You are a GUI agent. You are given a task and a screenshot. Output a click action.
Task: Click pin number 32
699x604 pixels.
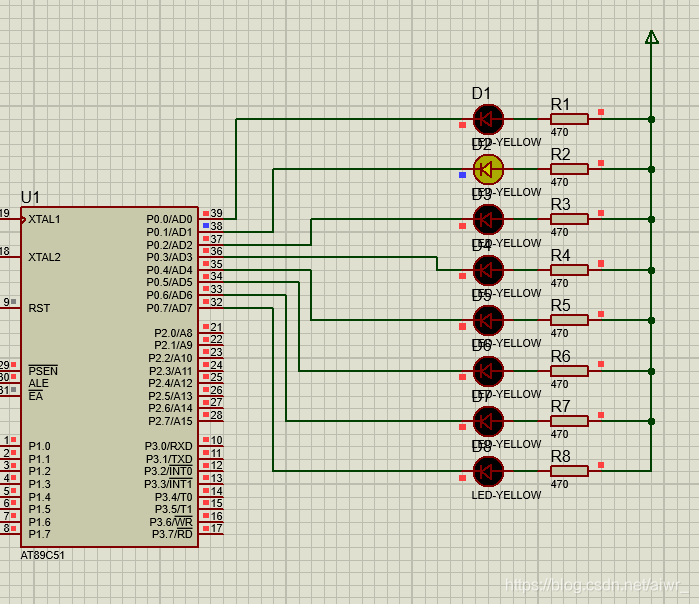(x=216, y=302)
